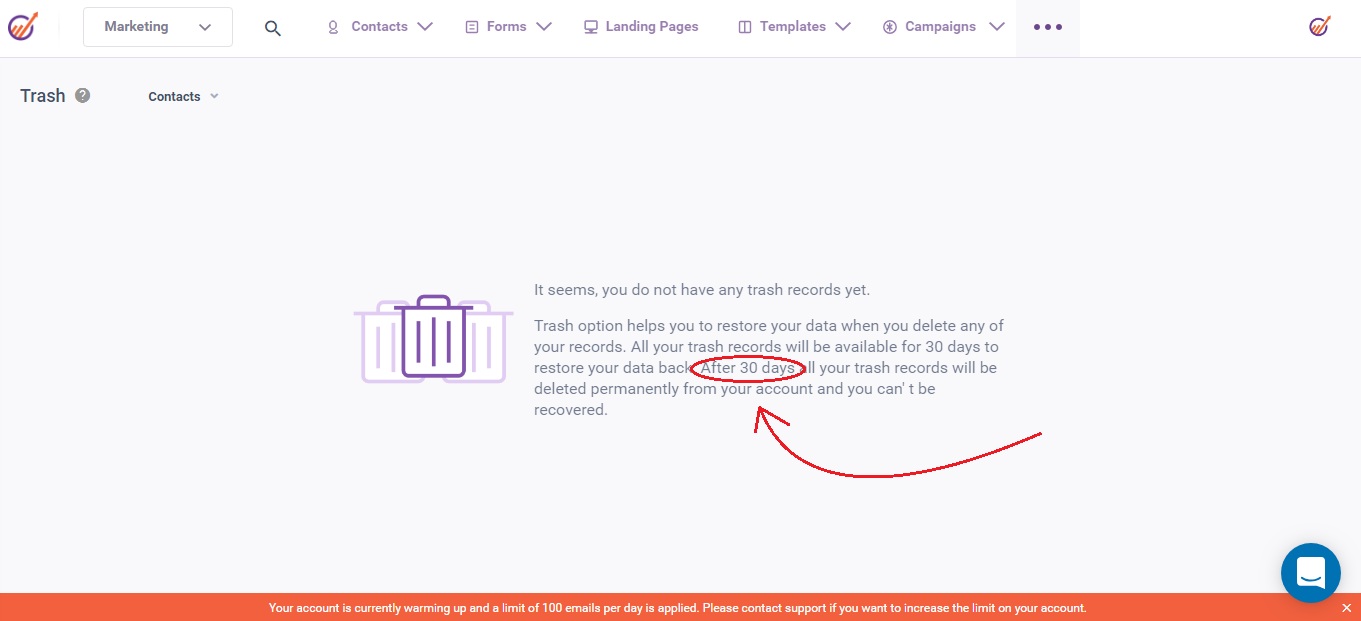Image resolution: width=1361 pixels, height=621 pixels.
Task: Click the Templates layout icon
Action: (744, 27)
